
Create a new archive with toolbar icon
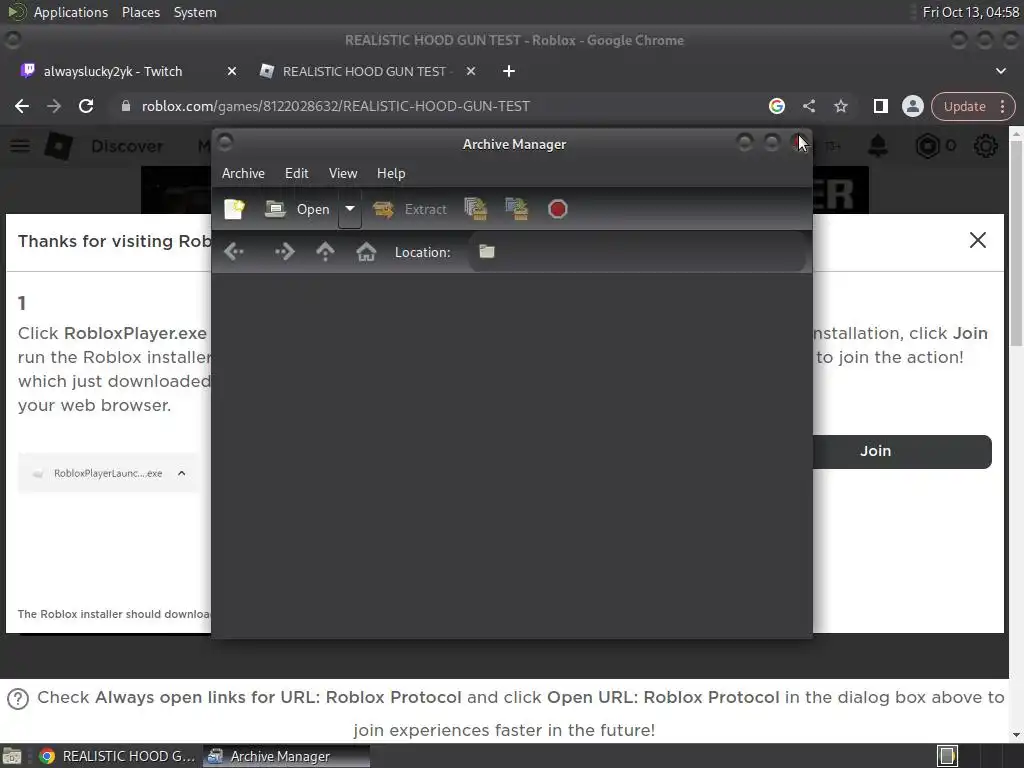pos(234,209)
